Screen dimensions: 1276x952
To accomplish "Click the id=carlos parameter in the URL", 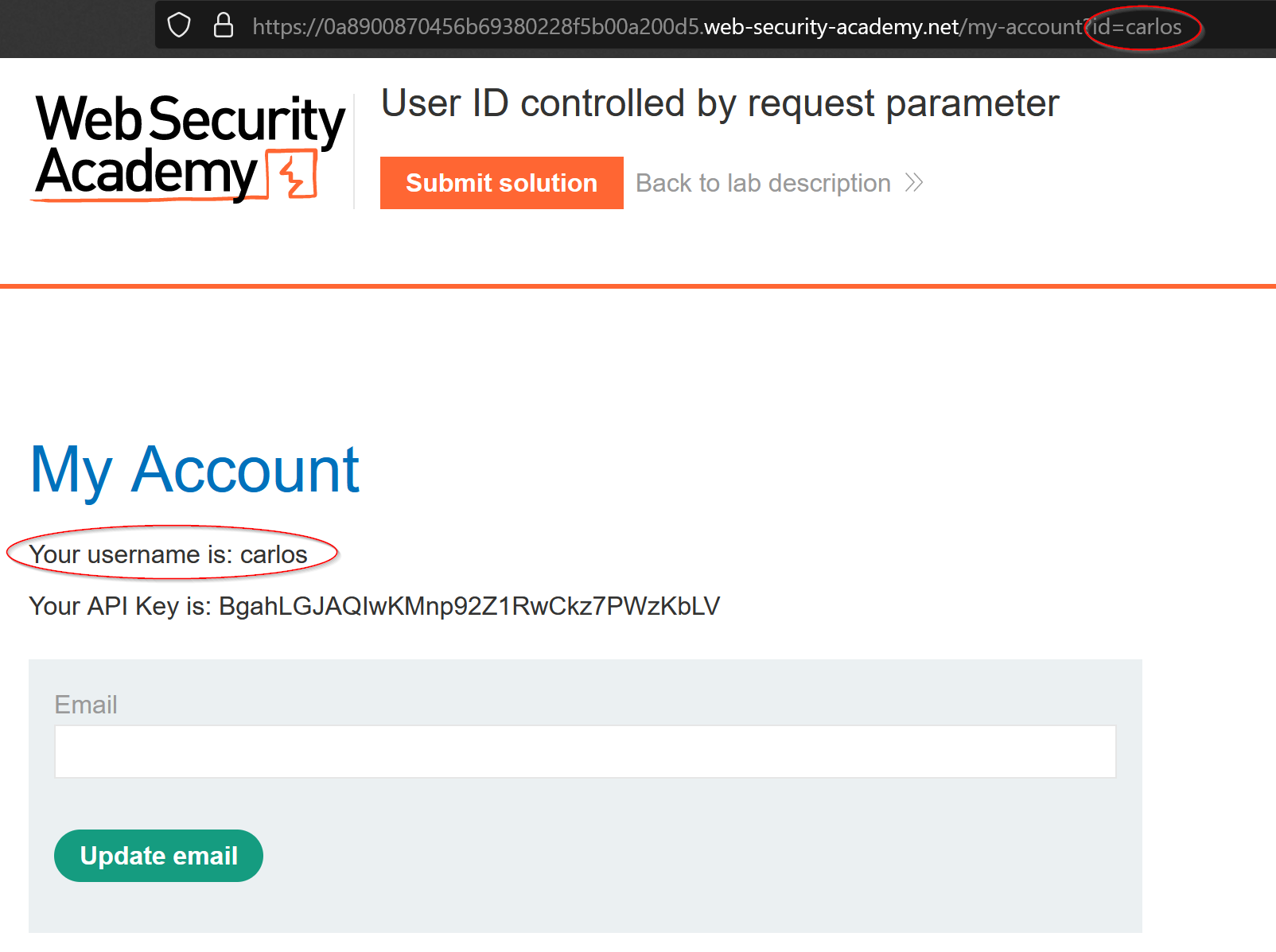I will [1139, 27].
